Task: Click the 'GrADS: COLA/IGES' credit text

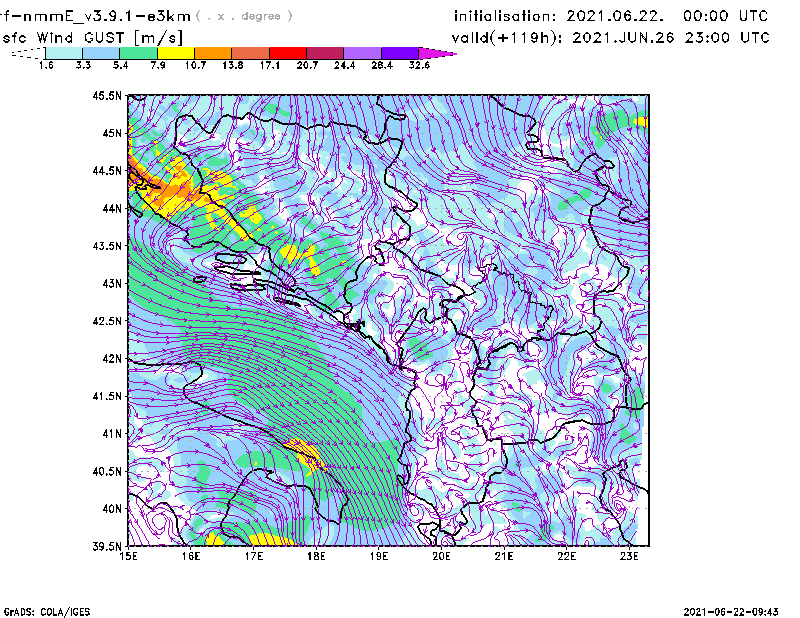Action: point(47,612)
